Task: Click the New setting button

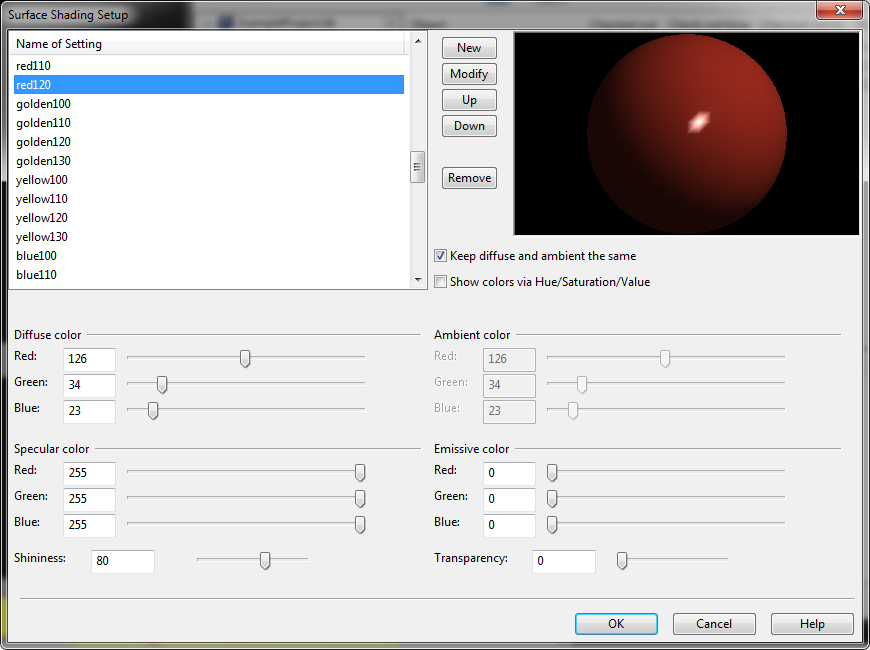Action: click(469, 48)
